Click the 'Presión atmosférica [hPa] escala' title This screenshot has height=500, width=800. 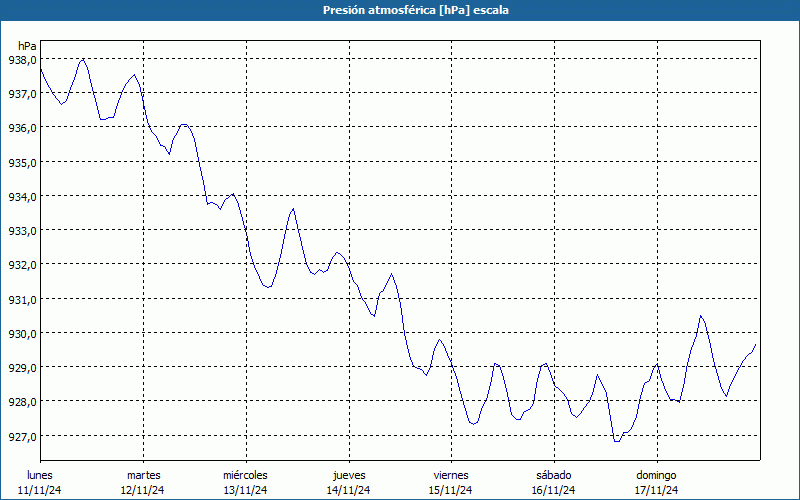pyautogui.click(x=416, y=10)
